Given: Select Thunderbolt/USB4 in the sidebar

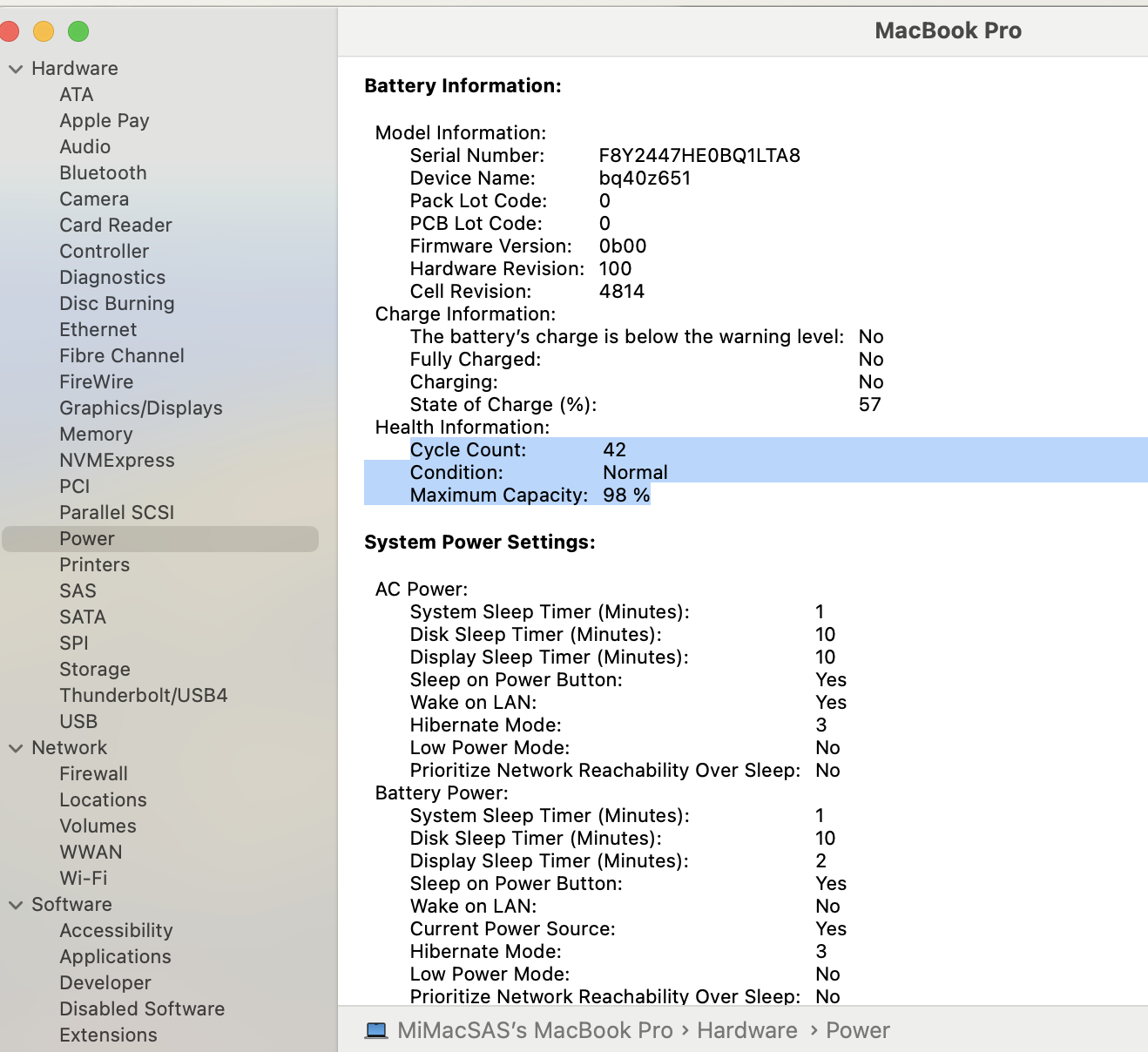Looking at the screenshot, I should point(144,696).
